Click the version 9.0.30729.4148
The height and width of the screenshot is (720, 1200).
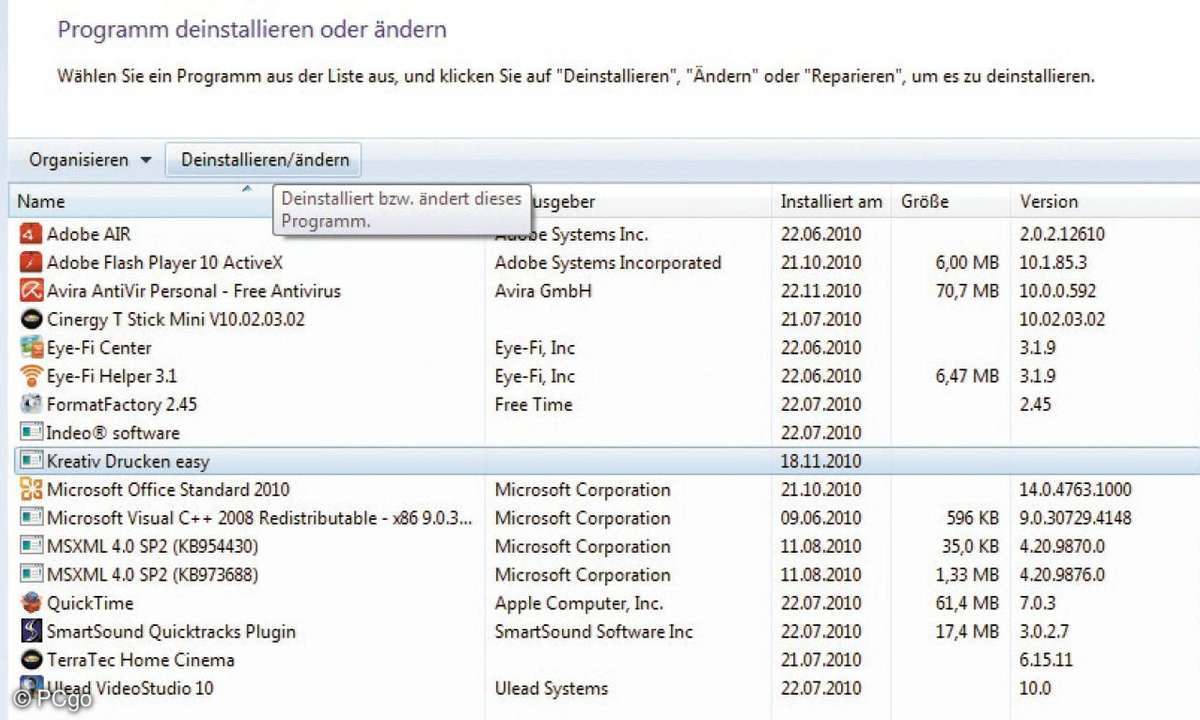point(1076,518)
